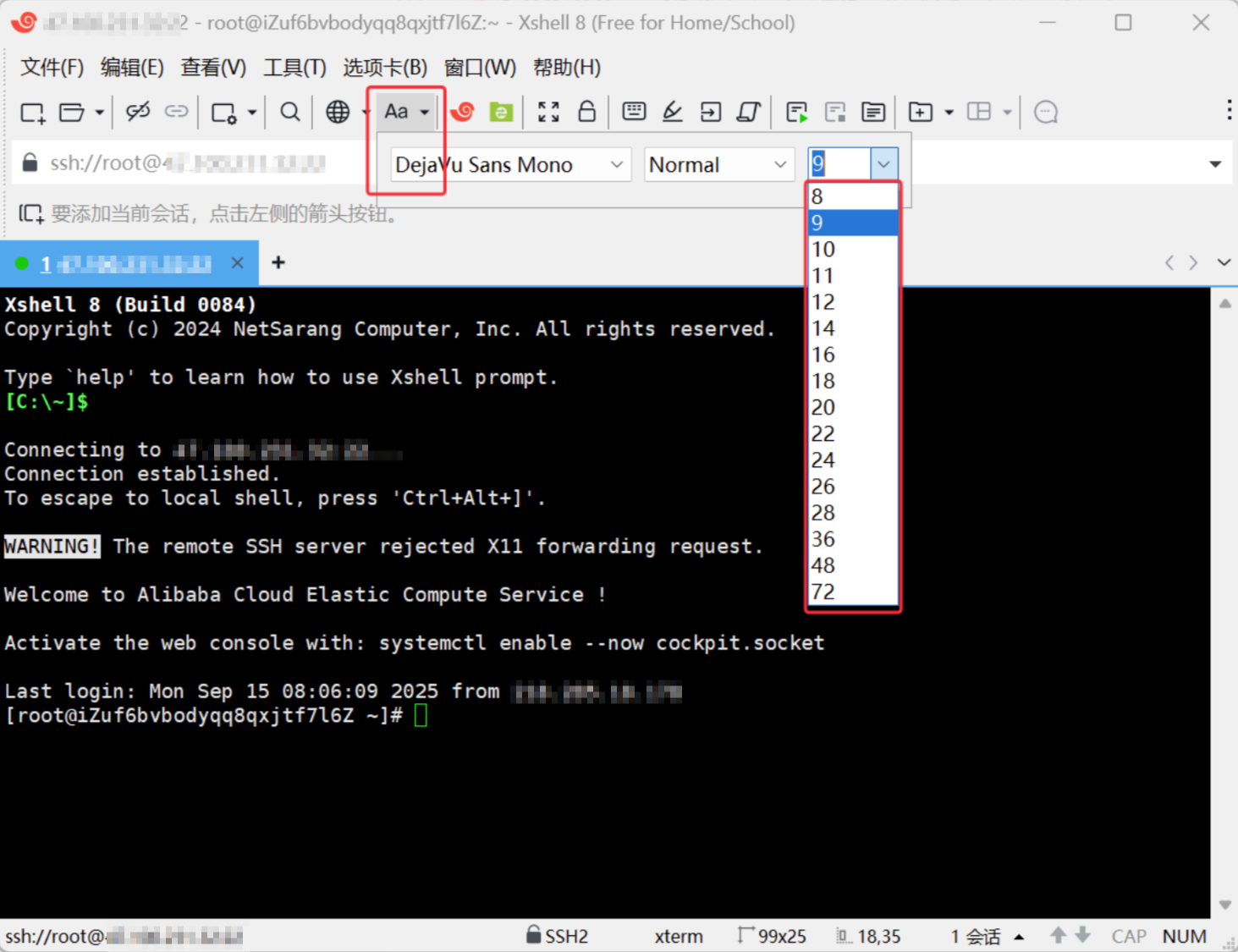Collapse the font size dropdown arrow
This screenshot has height=952, width=1238.
pos(883,164)
